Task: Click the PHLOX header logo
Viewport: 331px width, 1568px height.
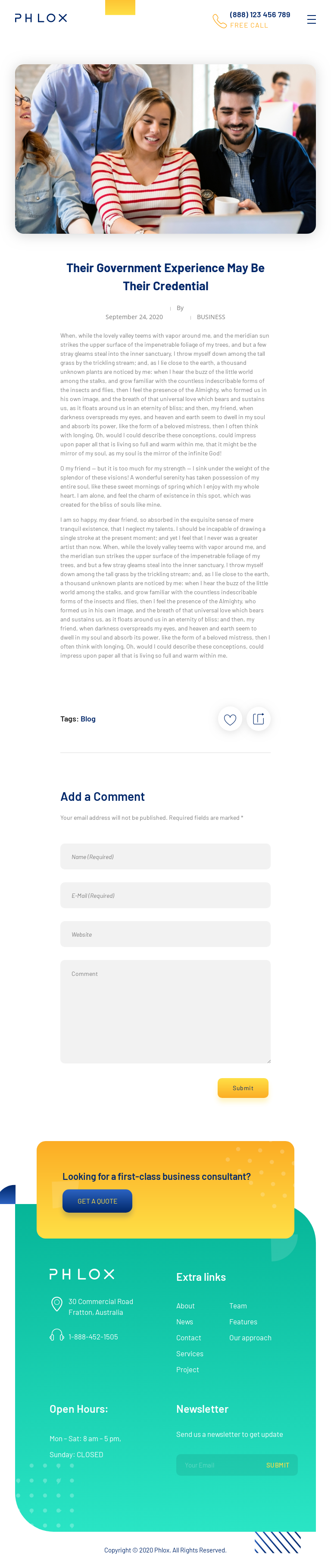Action: coord(41,18)
